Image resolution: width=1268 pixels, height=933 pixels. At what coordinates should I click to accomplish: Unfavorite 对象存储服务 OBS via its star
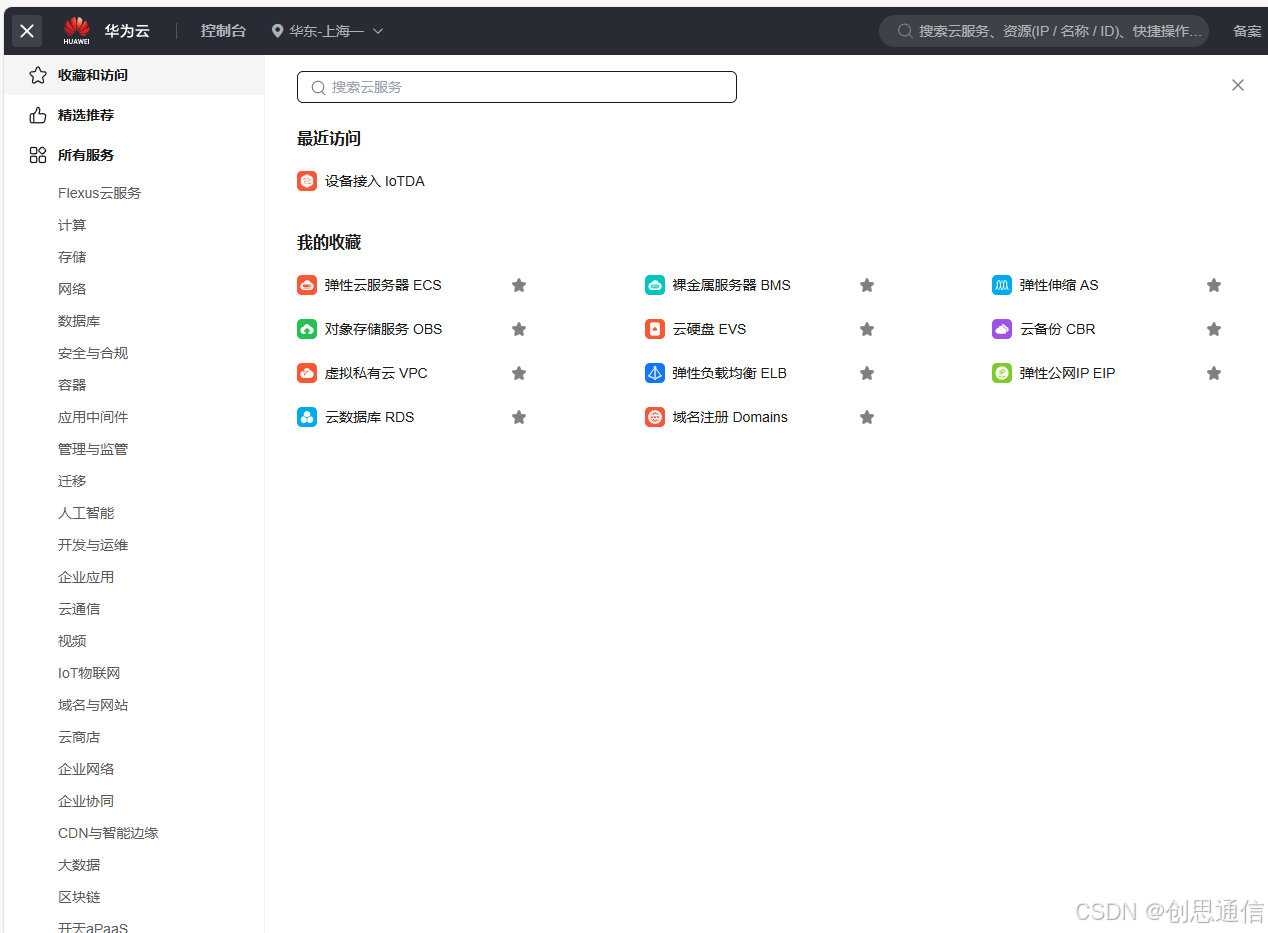pos(519,329)
